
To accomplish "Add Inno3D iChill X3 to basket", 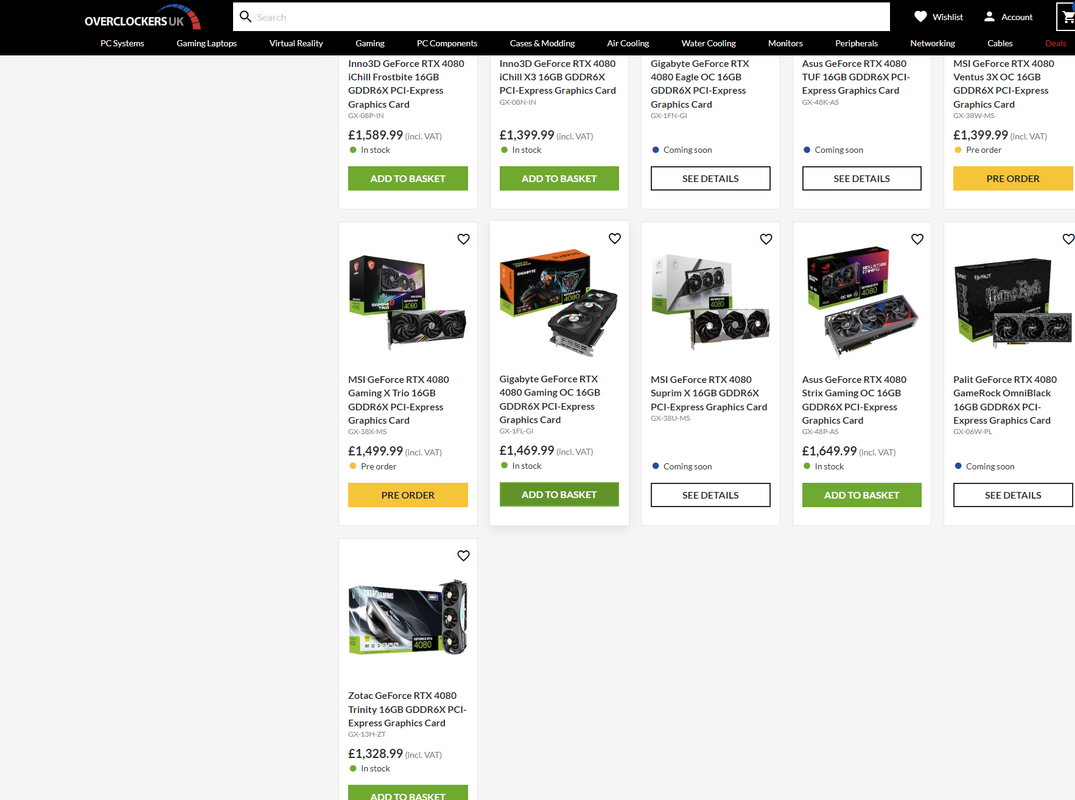I will [559, 178].
